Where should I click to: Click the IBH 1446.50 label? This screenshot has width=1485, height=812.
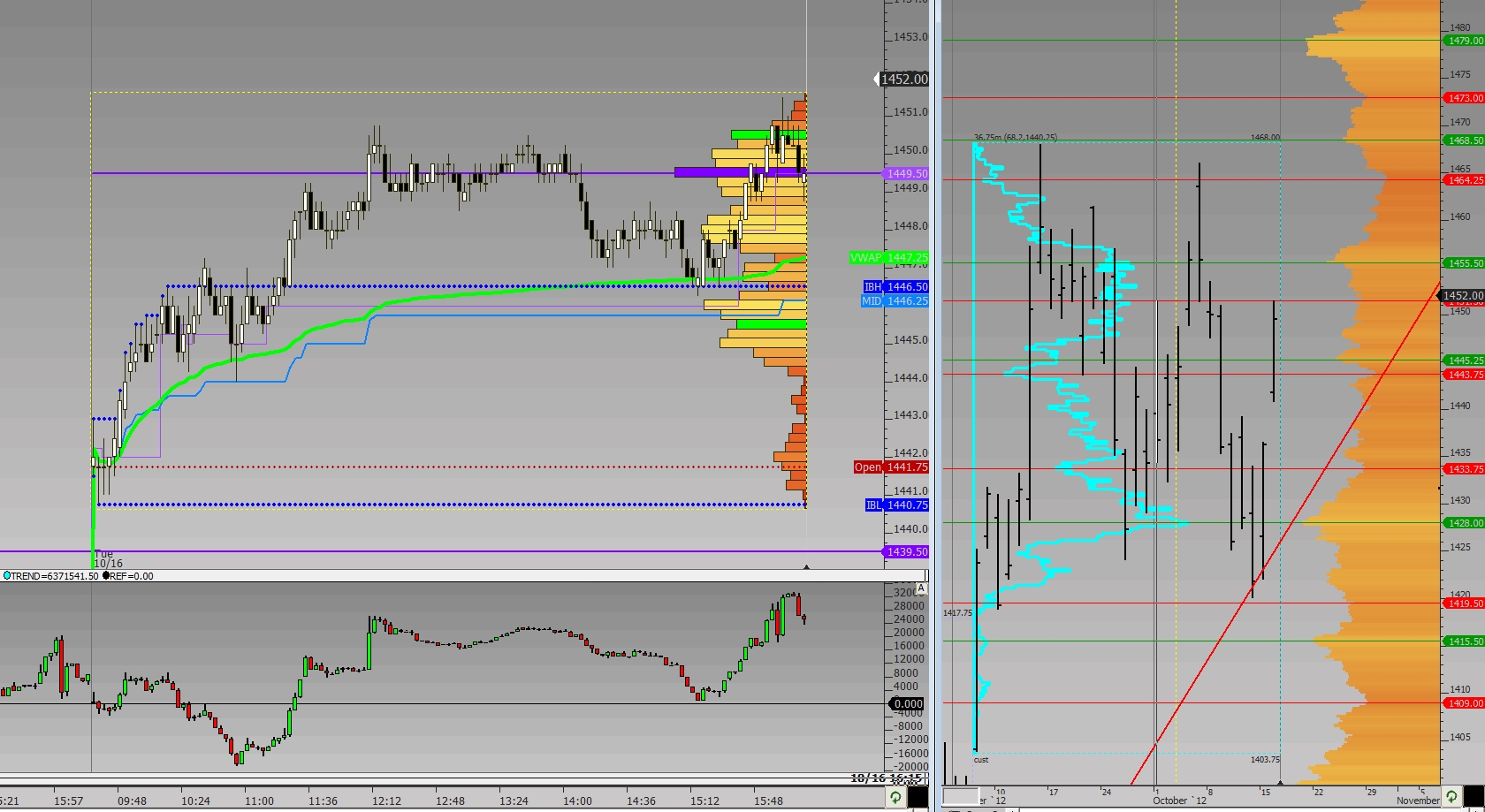[895, 287]
